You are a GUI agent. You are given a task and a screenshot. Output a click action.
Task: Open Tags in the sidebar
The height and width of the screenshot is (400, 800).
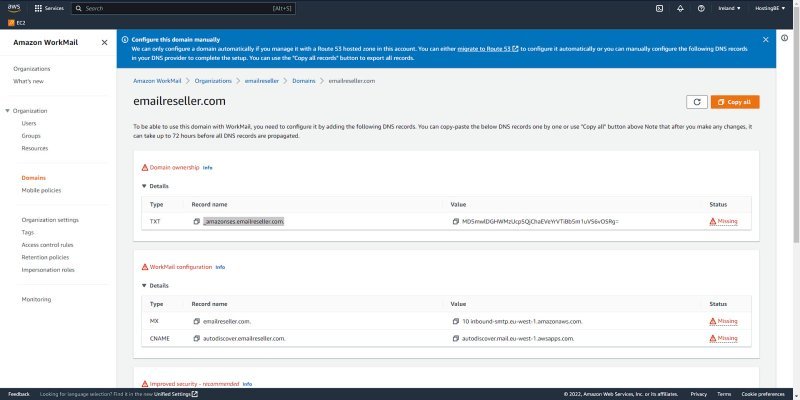28,233
